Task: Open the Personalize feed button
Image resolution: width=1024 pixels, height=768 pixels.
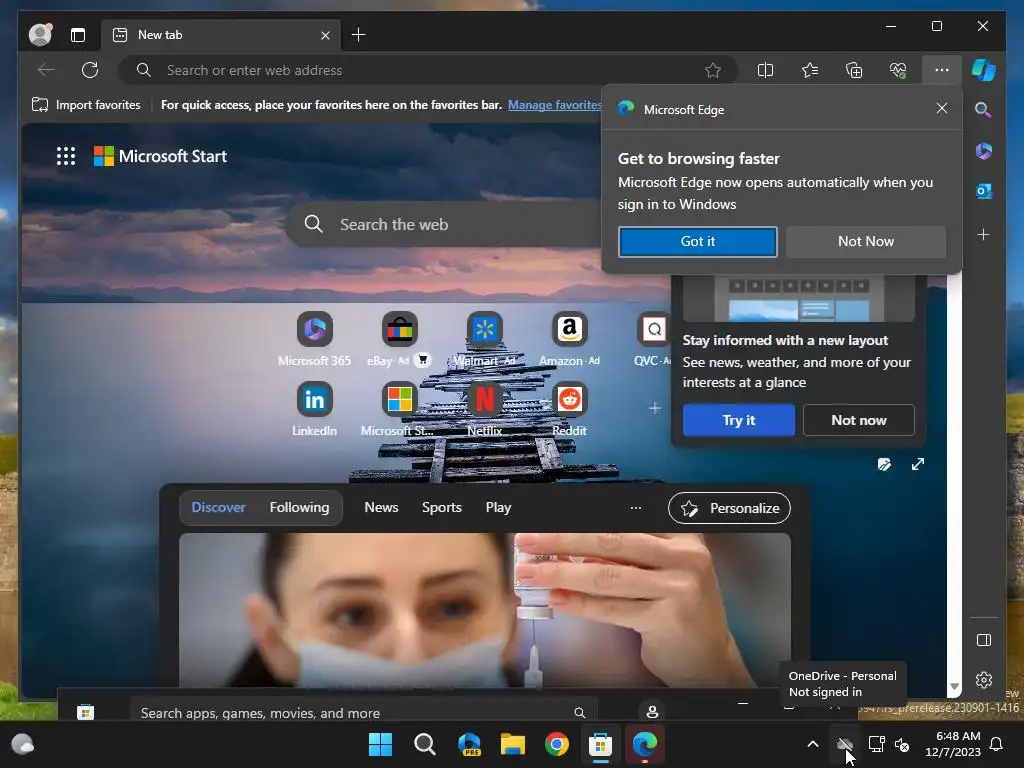Action: coord(729,508)
